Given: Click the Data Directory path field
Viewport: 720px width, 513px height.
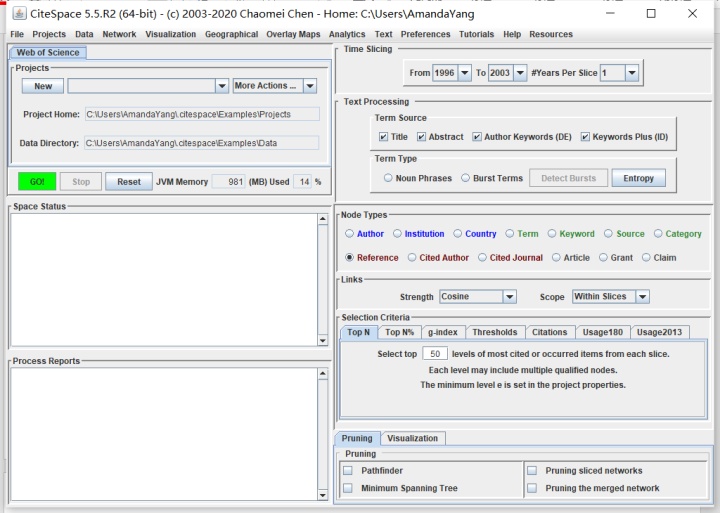Looking at the screenshot, I should tap(201, 143).
